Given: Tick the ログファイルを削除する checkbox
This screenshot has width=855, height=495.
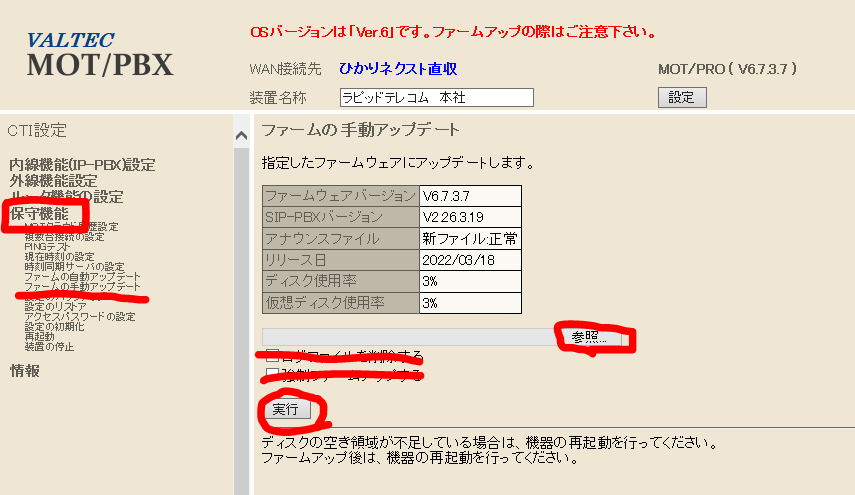Looking at the screenshot, I should (x=272, y=355).
